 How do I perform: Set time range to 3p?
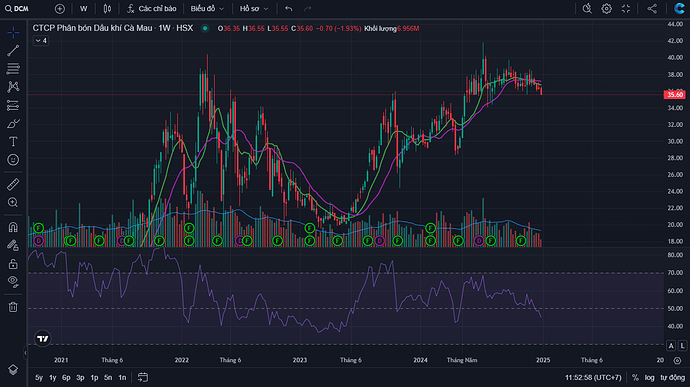coord(80,377)
